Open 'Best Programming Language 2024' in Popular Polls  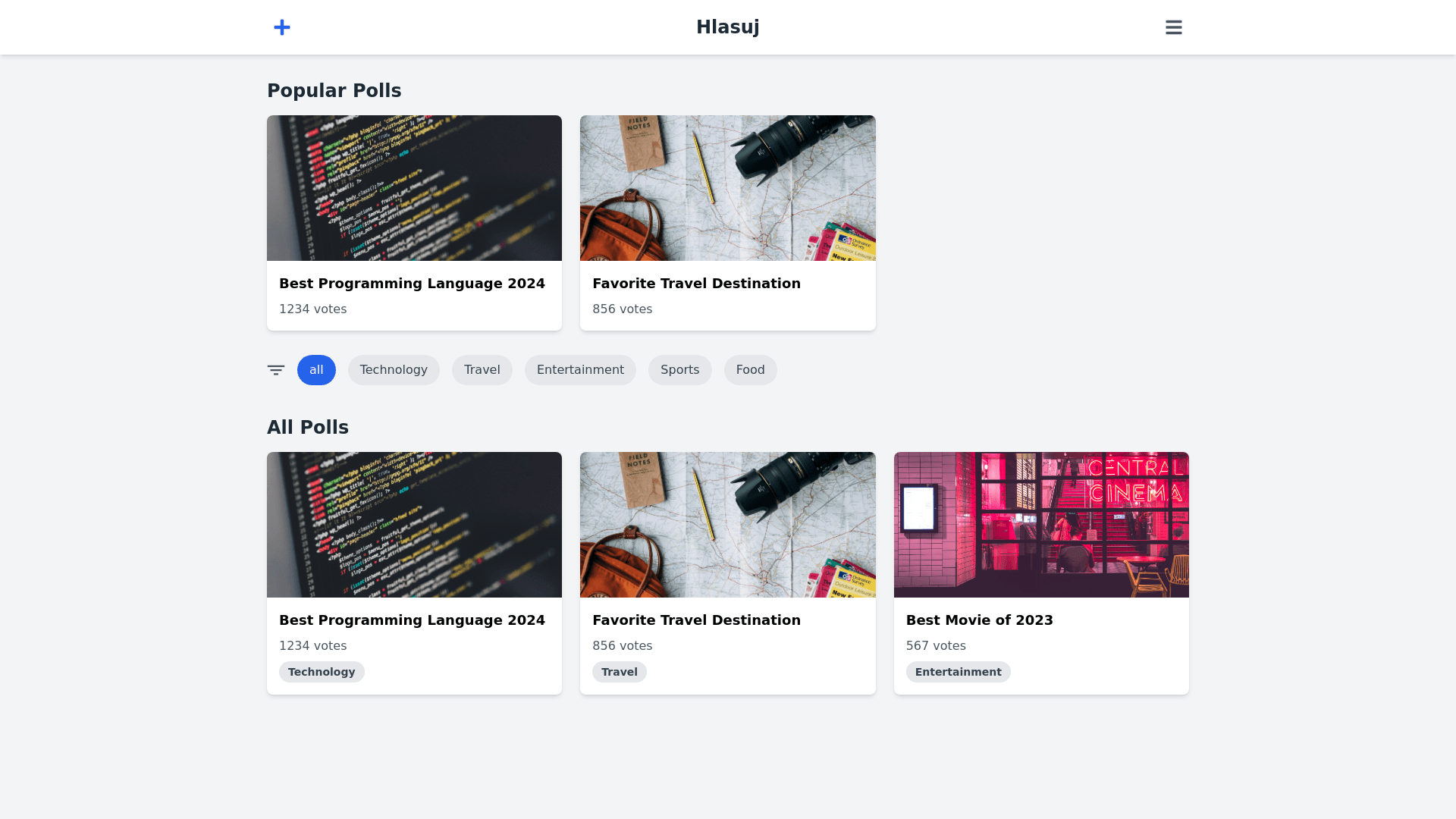pyautogui.click(x=412, y=284)
